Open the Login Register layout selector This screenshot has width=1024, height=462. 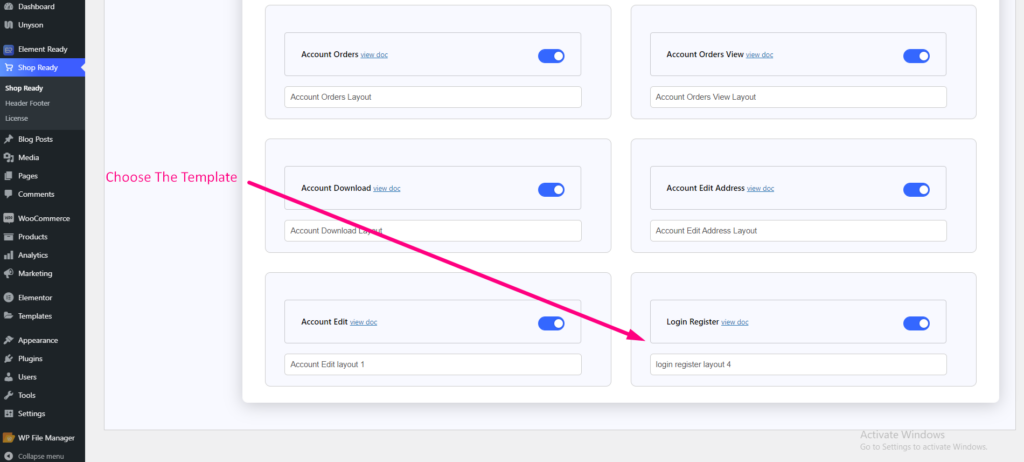(798, 364)
